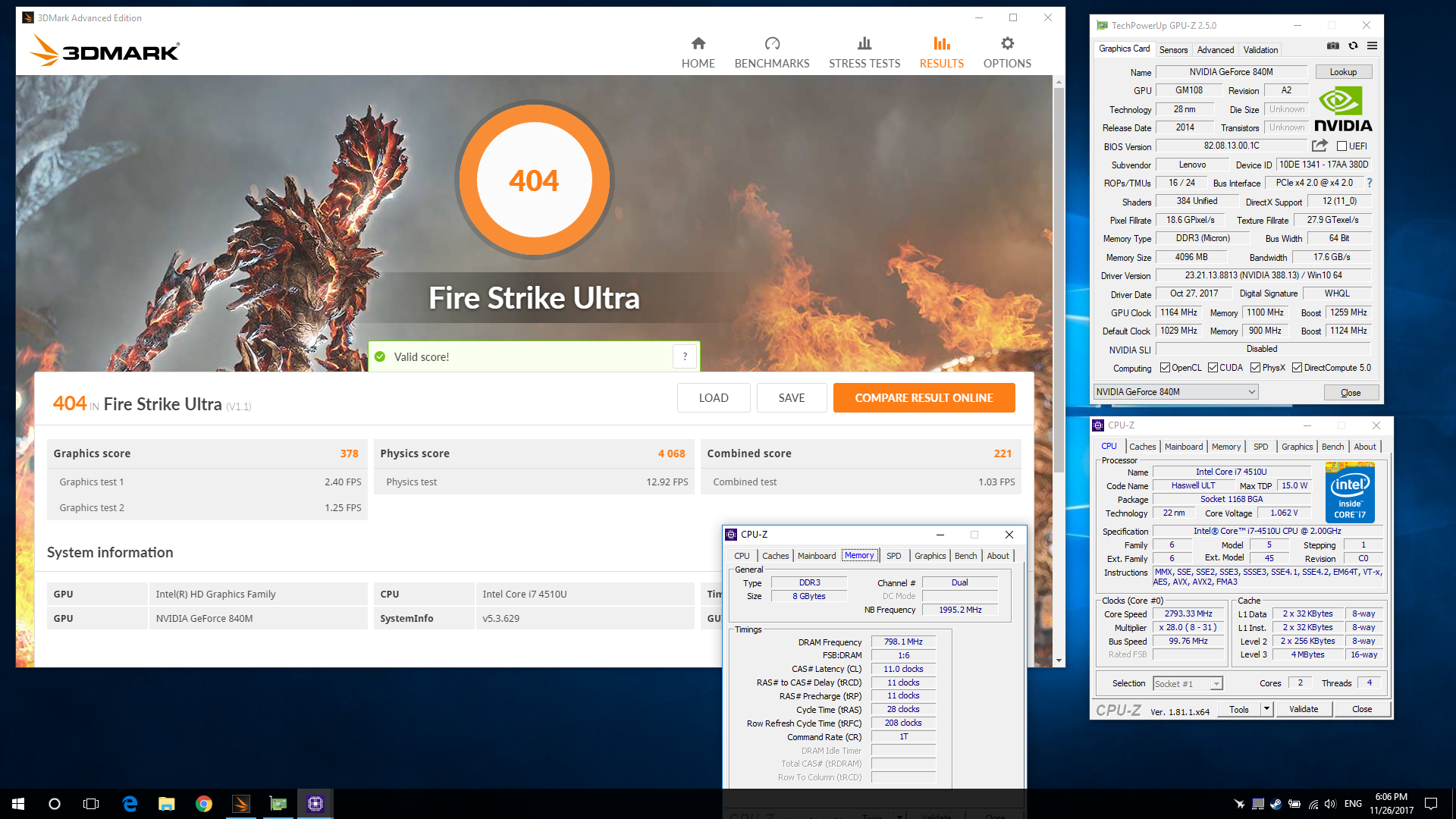1456x819 pixels.
Task: Go to BENCHMARKS in 3DMark
Action: 771,53
